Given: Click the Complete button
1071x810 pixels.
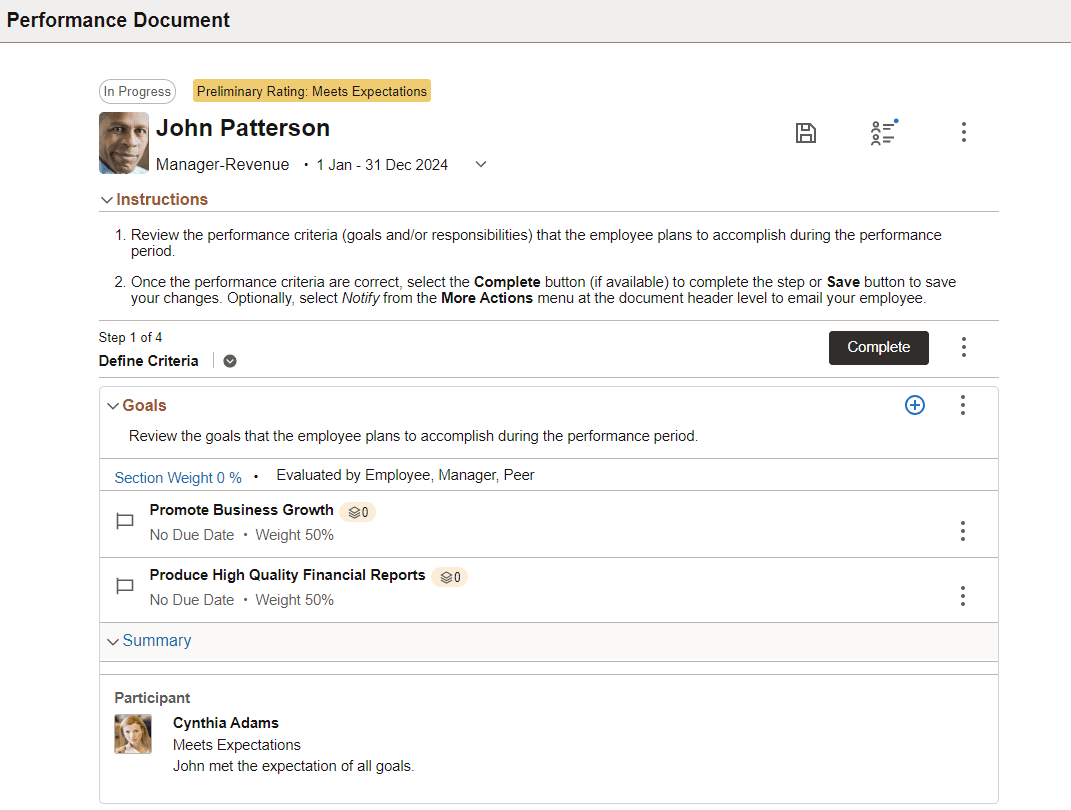Looking at the screenshot, I should (x=878, y=347).
